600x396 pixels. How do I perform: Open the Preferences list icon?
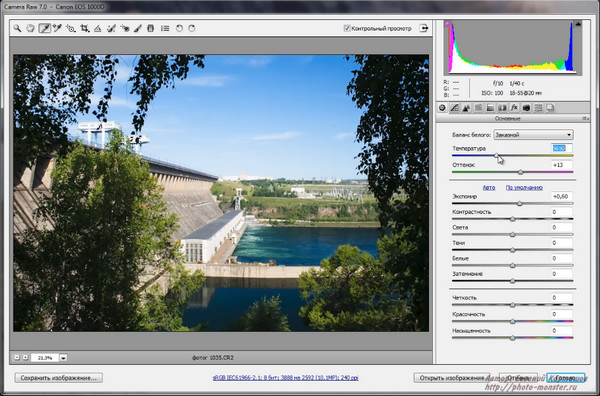165,28
